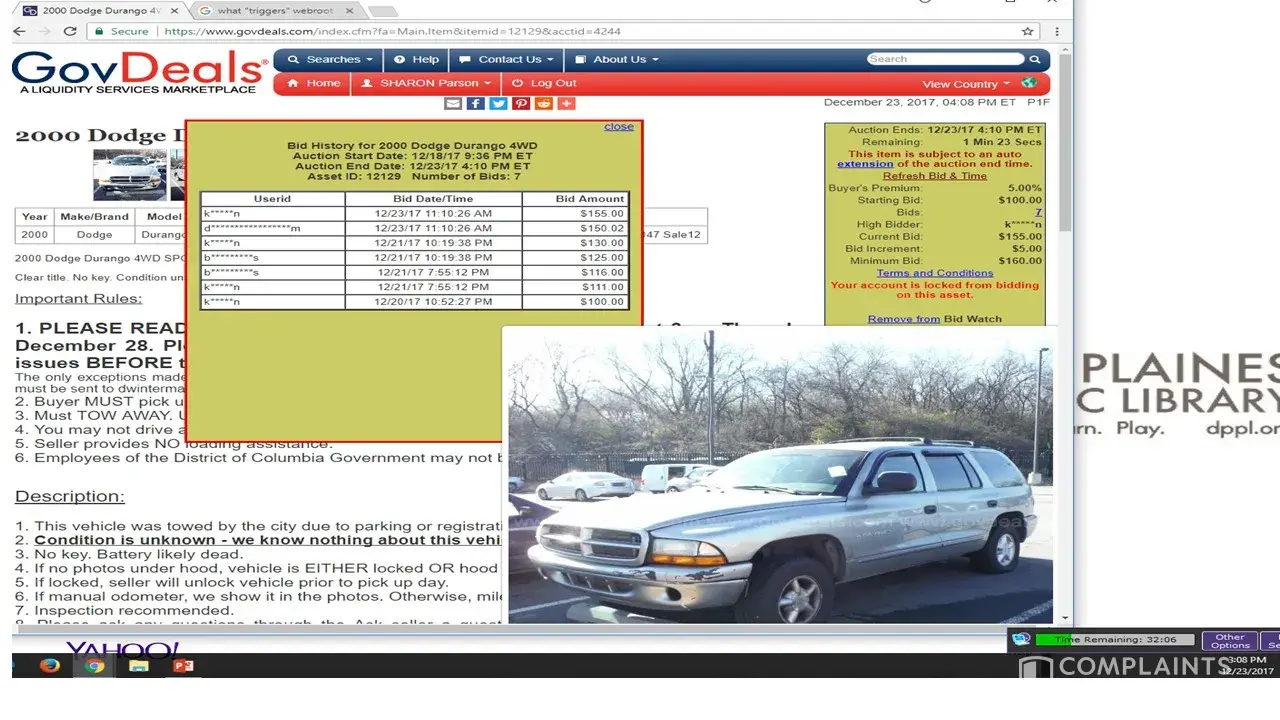The image size is (1280, 720).
Task: Open more sharing options plus icon
Action: [567, 103]
